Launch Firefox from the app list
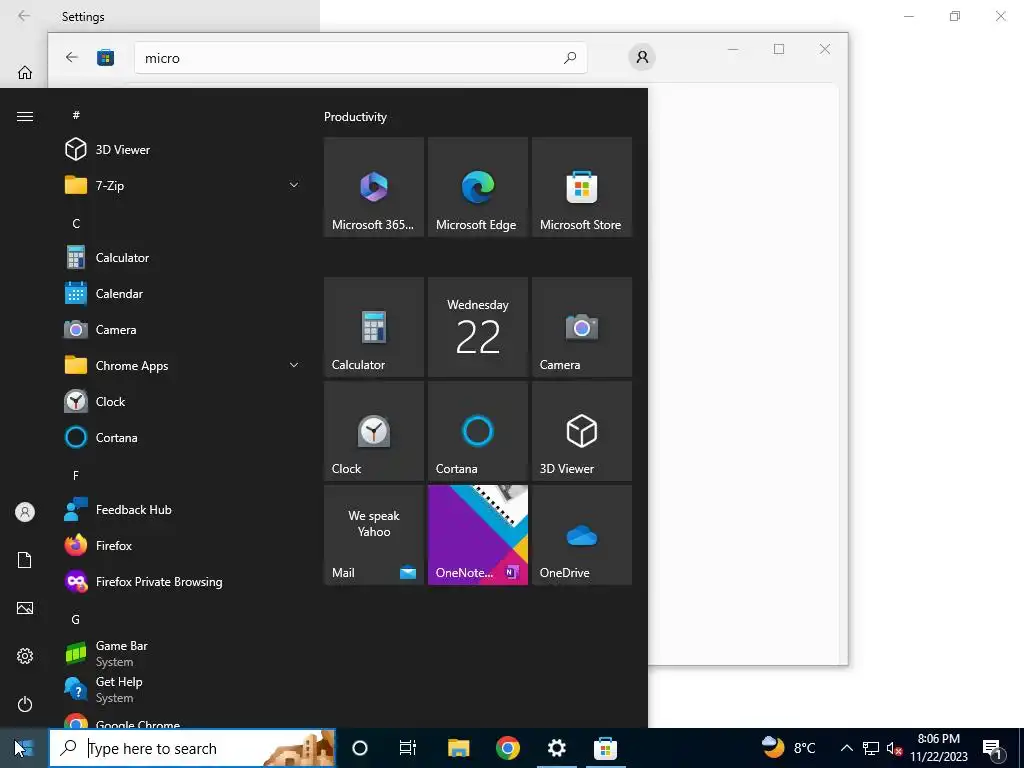 coord(182,545)
